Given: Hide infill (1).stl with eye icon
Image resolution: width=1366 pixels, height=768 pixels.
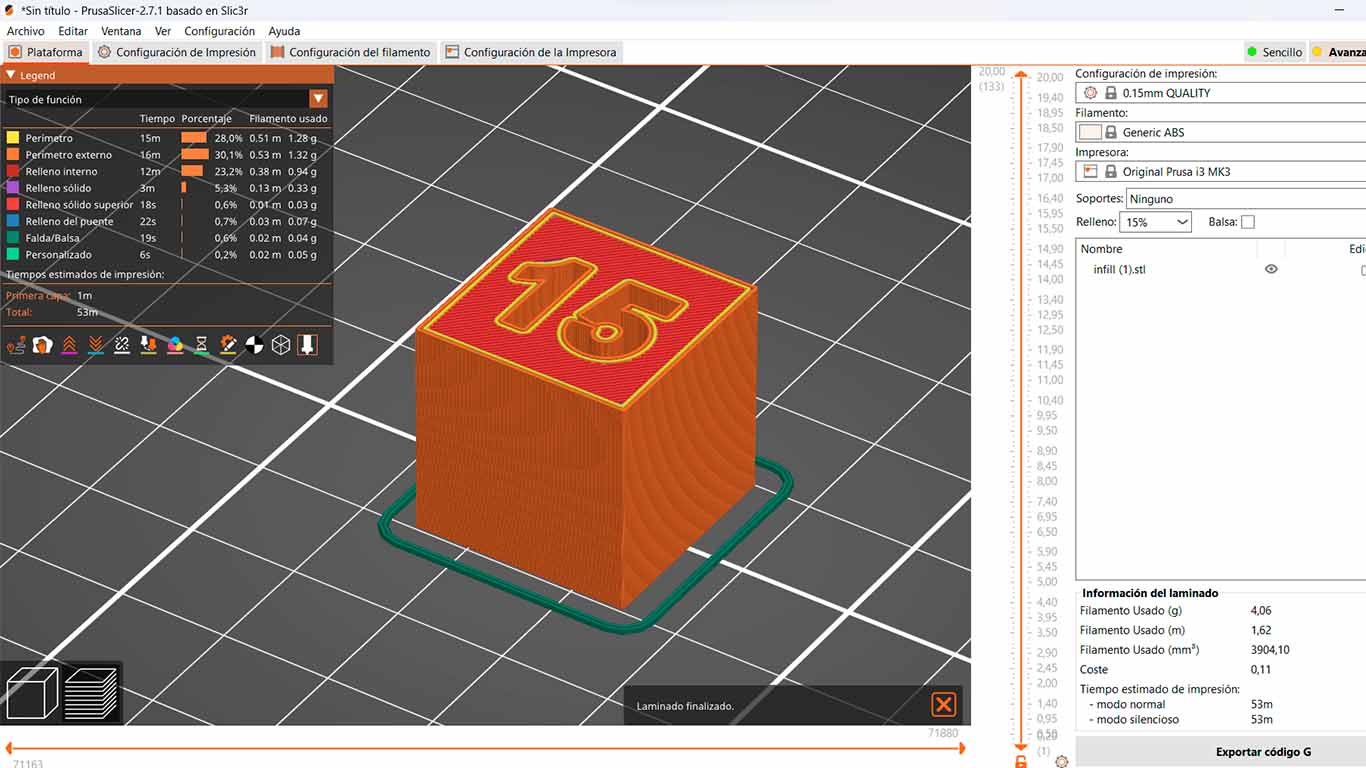Looking at the screenshot, I should coord(1271,269).
